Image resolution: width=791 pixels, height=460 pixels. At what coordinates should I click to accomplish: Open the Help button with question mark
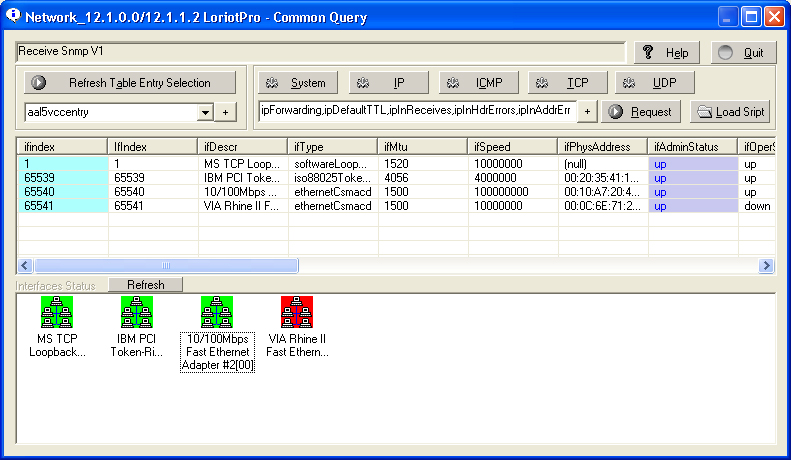tap(667, 53)
